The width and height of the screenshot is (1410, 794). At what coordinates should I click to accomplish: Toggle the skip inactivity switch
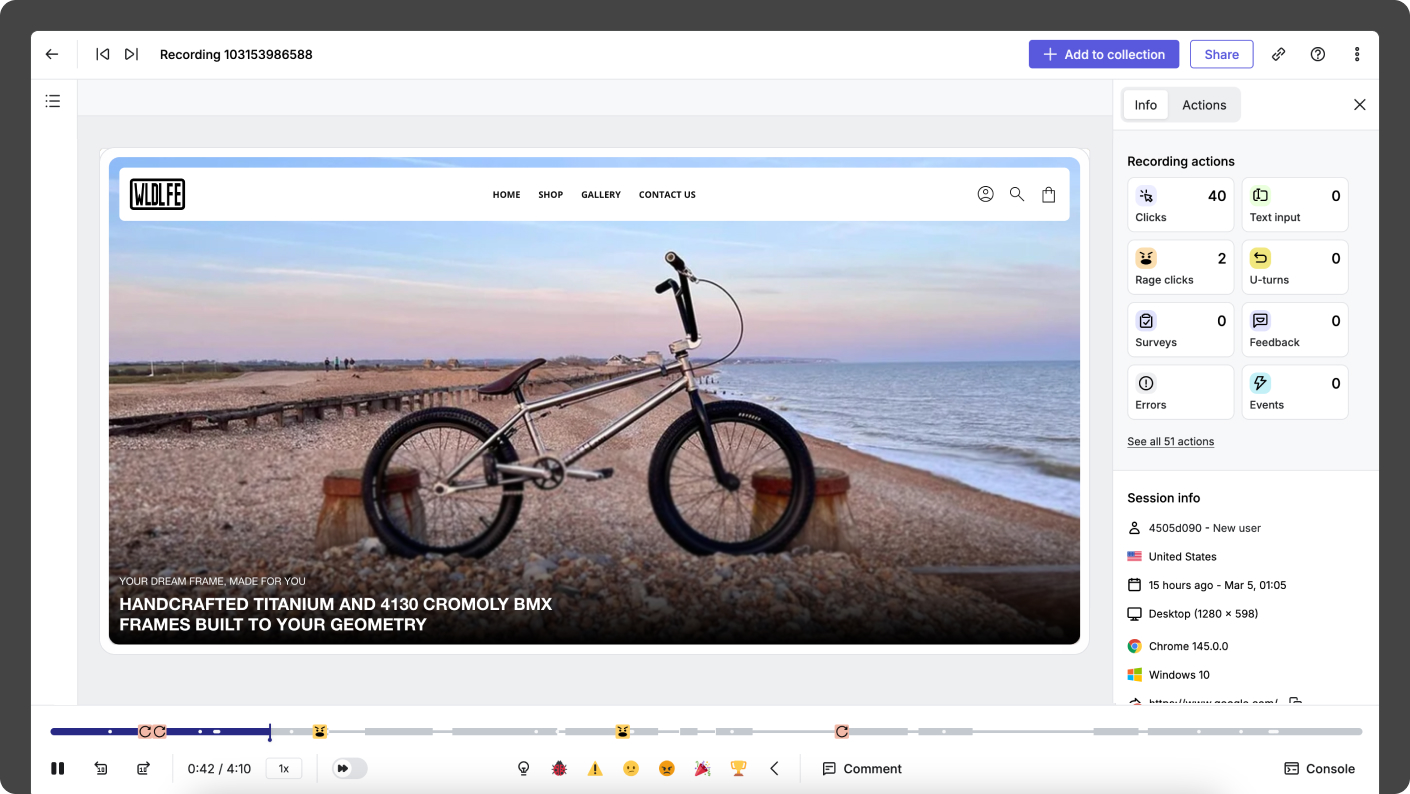[349, 768]
